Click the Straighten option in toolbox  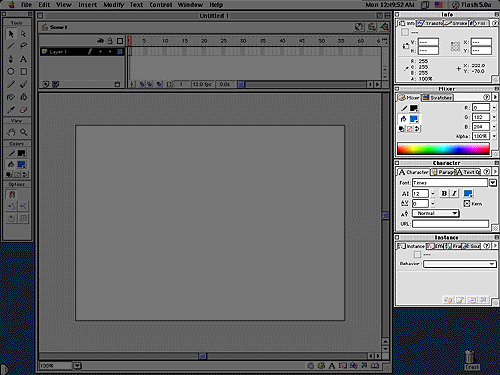click(23, 206)
